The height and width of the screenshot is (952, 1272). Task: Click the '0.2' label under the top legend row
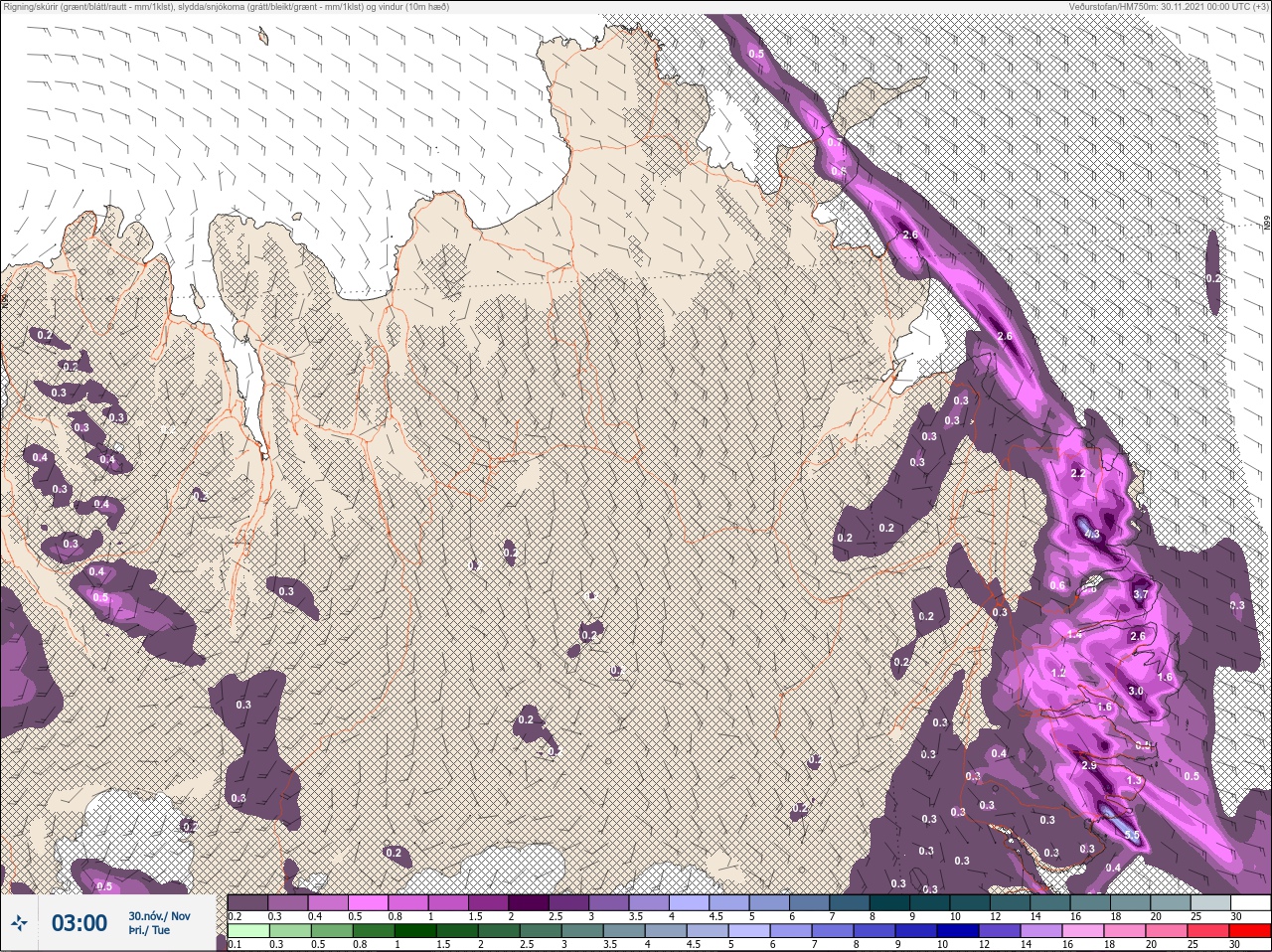click(235, 916)
